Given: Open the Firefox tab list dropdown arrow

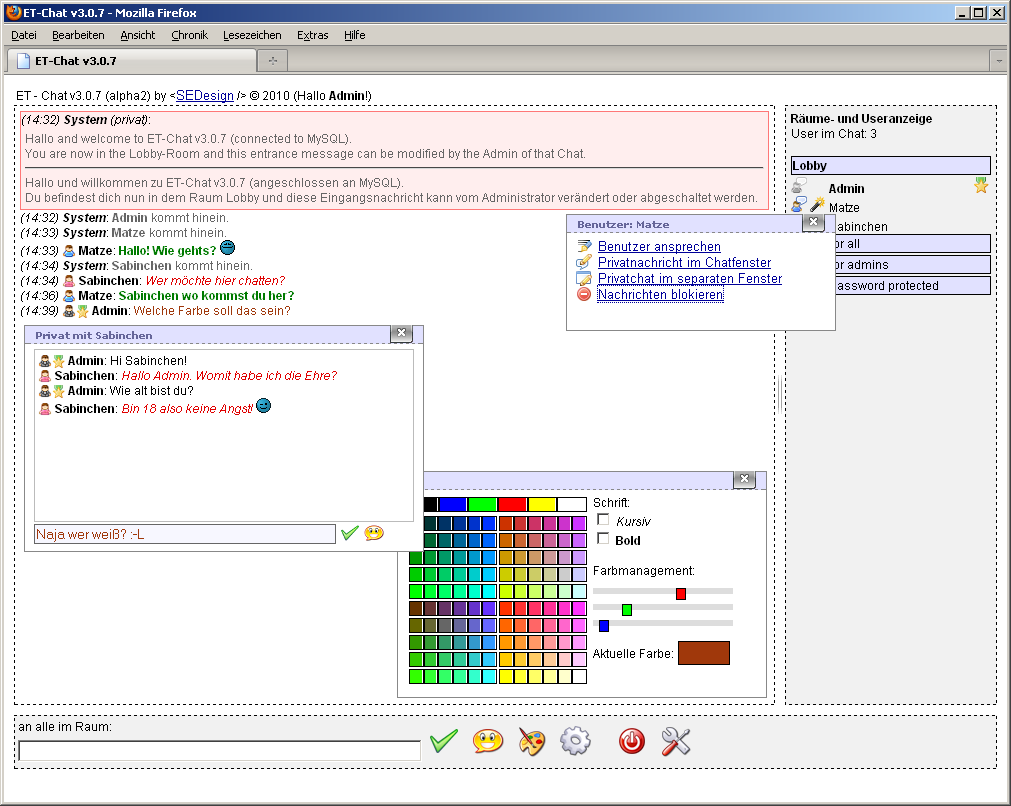Looking at the screenshot, I should click(x=998, y=61).
